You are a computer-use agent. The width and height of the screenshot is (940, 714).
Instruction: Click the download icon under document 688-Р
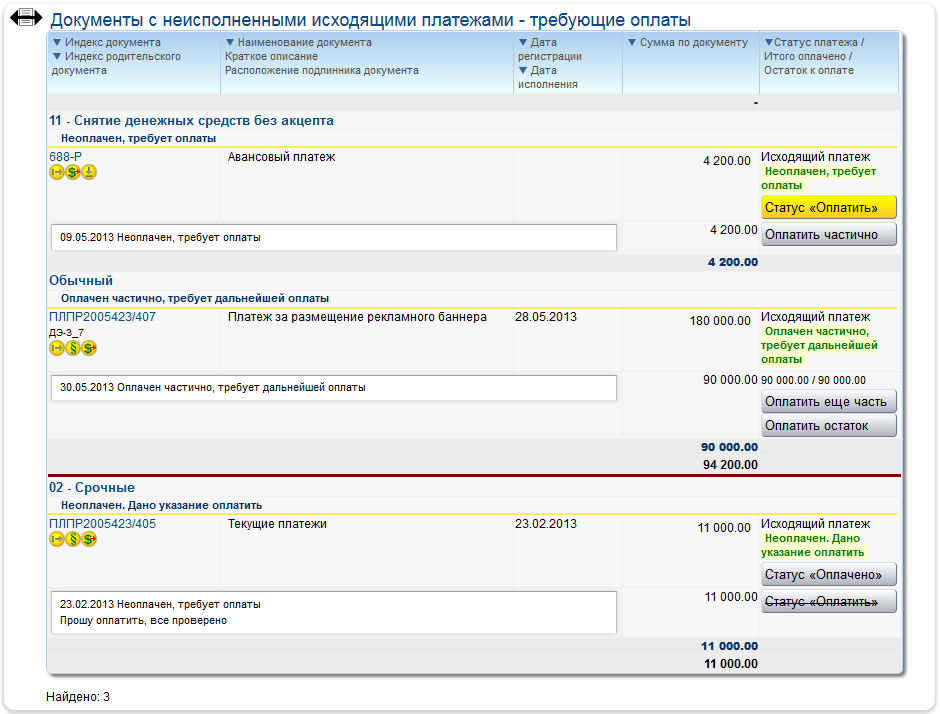(x=89, y=173)
